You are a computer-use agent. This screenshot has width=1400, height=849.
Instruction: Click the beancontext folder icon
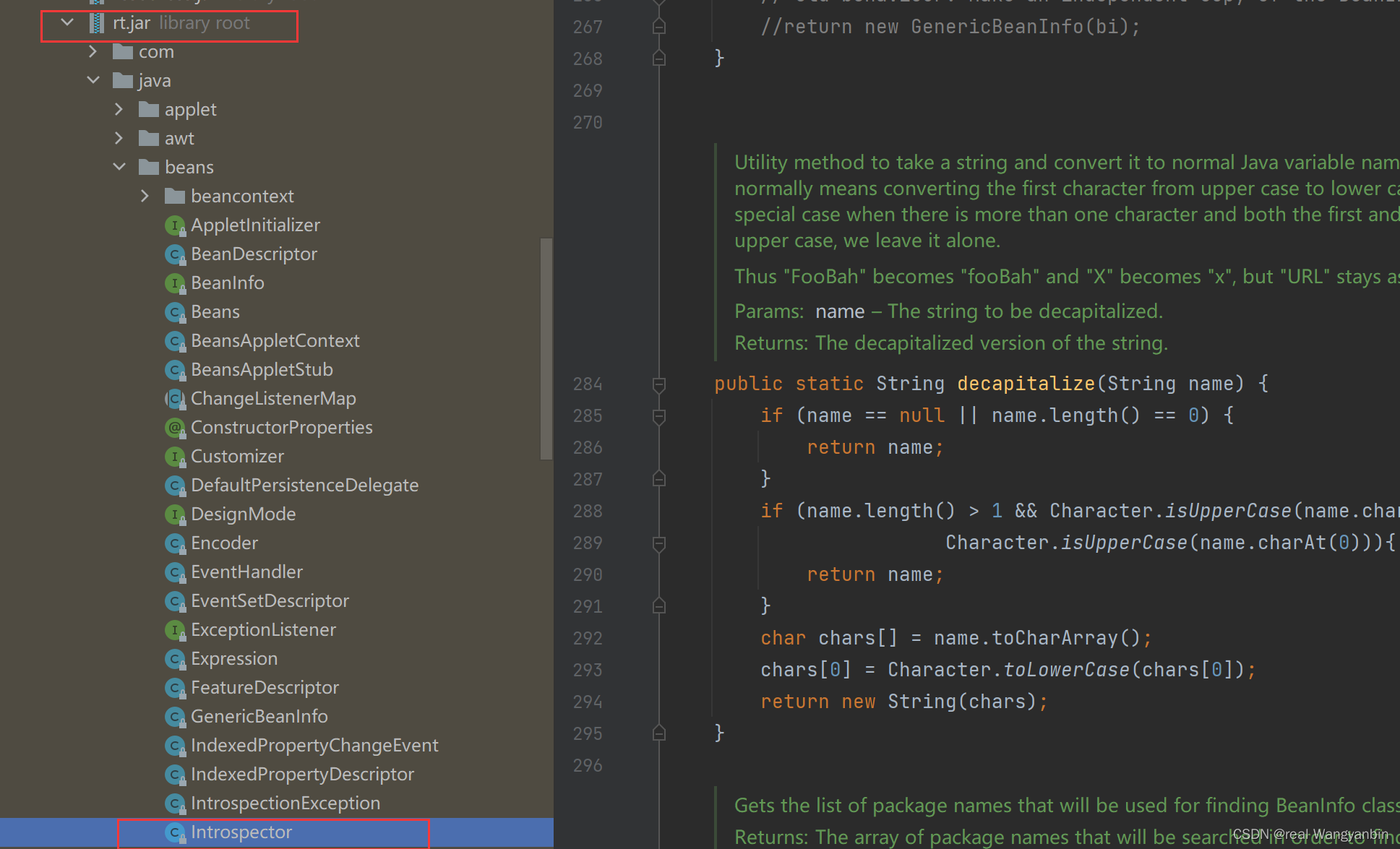(x=175, y=197)
